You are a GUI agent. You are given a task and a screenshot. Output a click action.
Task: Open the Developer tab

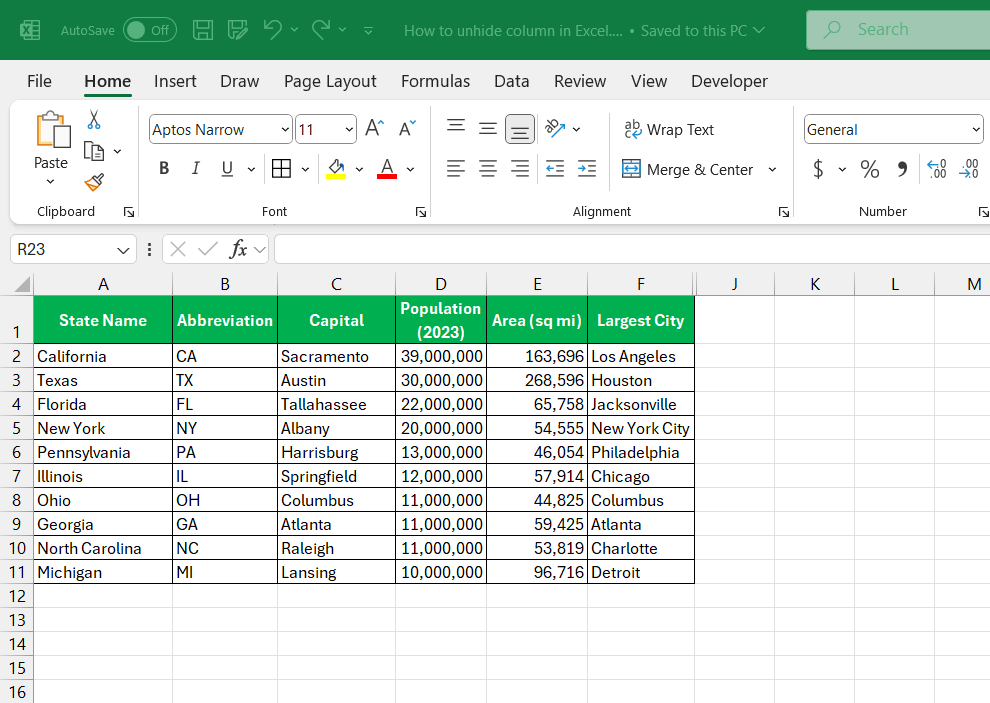coord(729,81)
